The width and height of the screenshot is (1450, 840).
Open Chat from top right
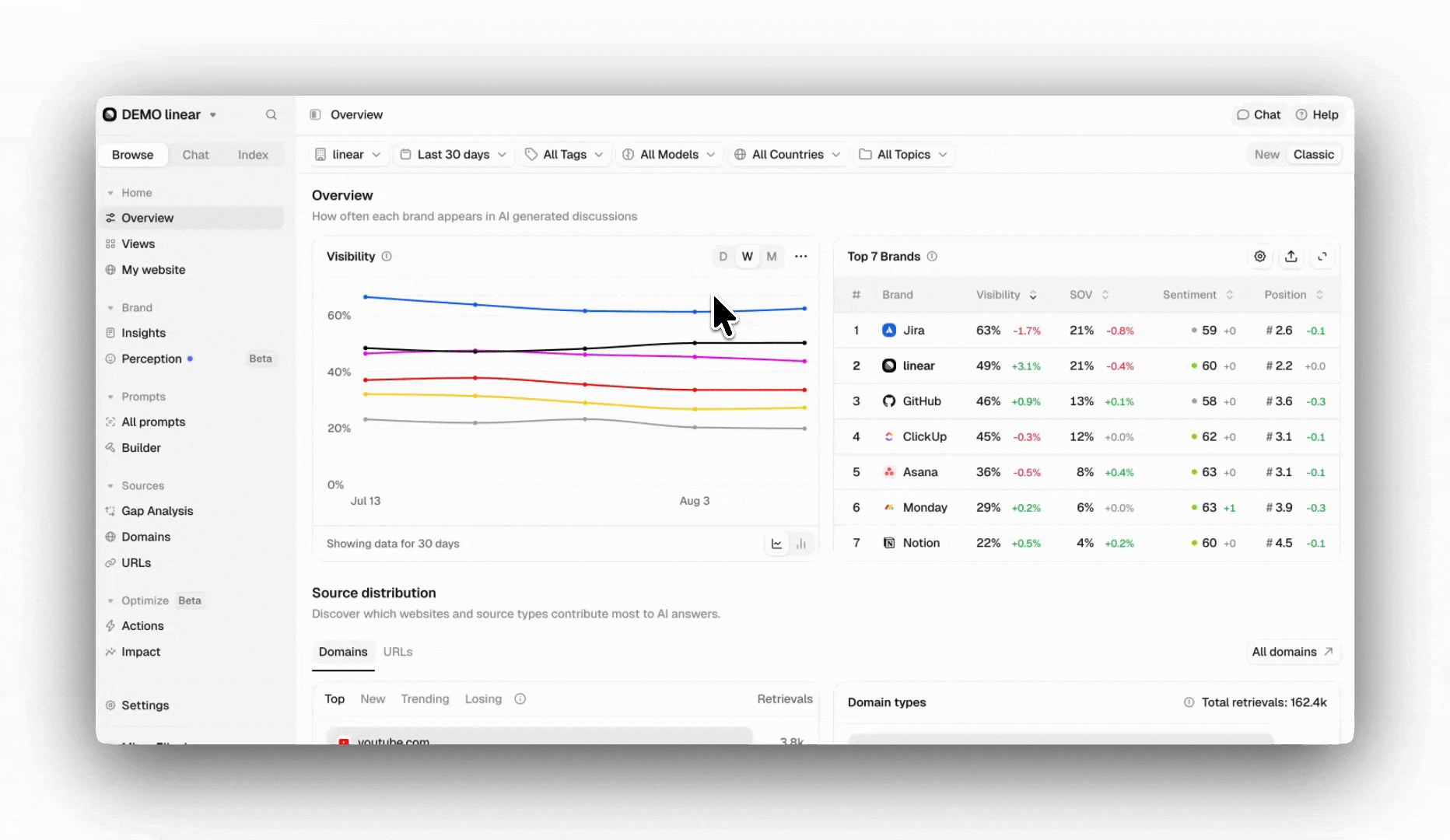(1259, 114)
